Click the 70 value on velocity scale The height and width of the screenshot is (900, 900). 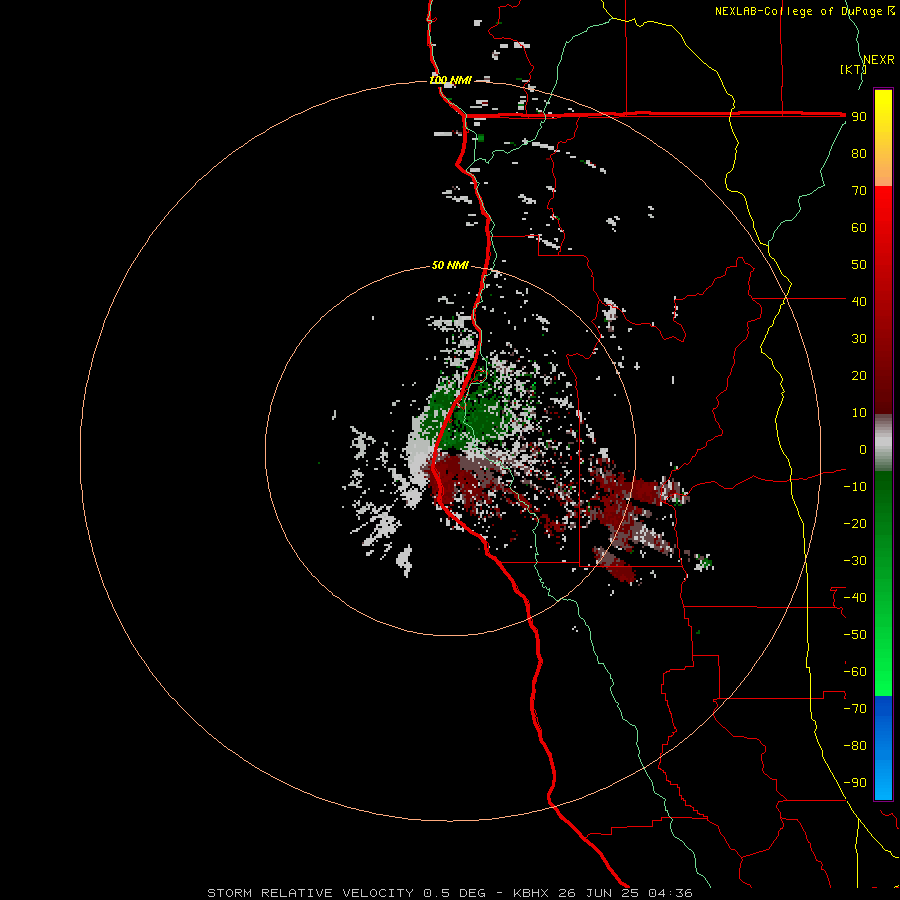(x=859, y=191)
